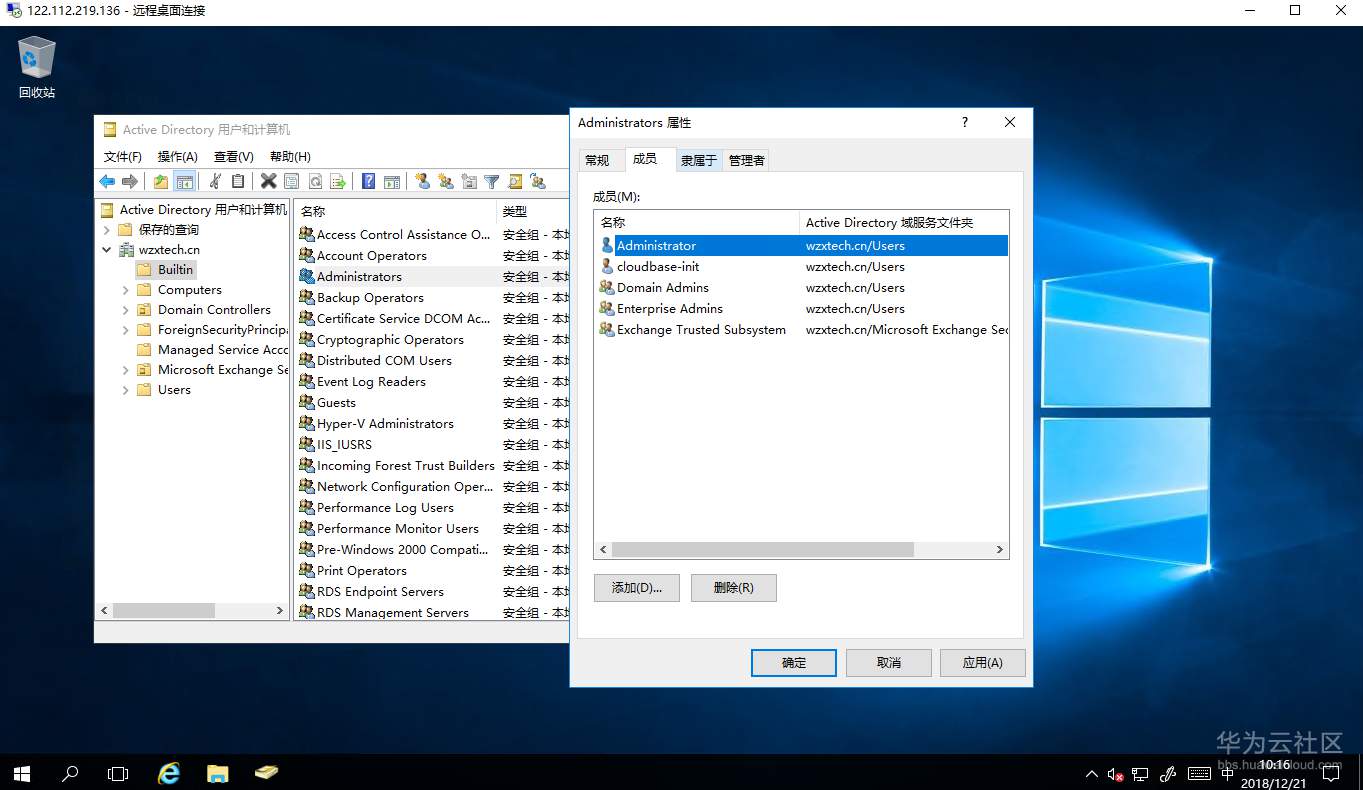This screenshot has width=1363, height=790.
Task: Expand the Computers tree node
Action: click(x=126, y=290)
